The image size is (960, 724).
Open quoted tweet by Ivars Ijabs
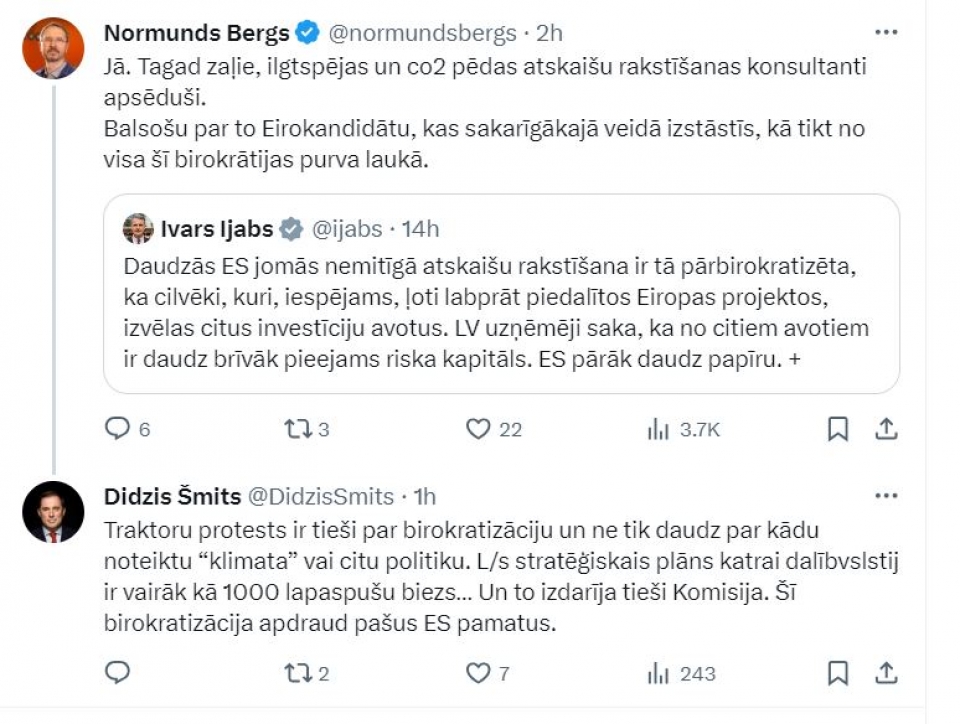point(501,294)
